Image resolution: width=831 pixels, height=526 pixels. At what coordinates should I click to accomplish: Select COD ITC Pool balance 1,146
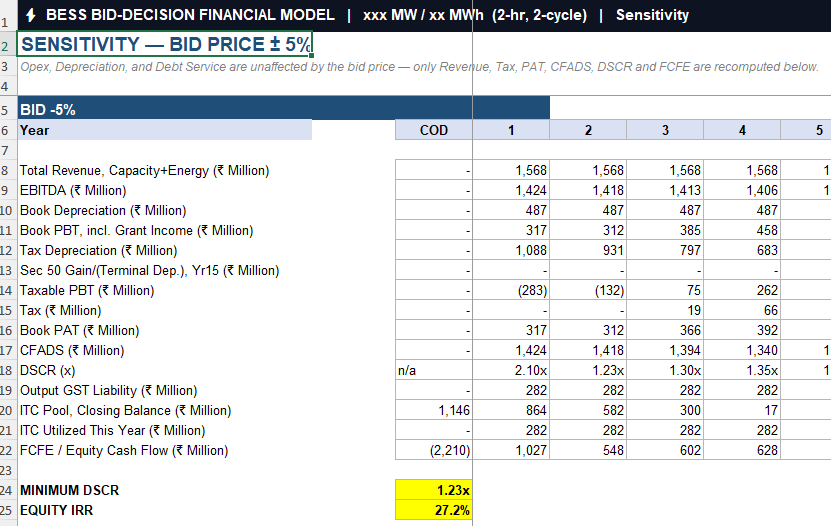(434, 411)
